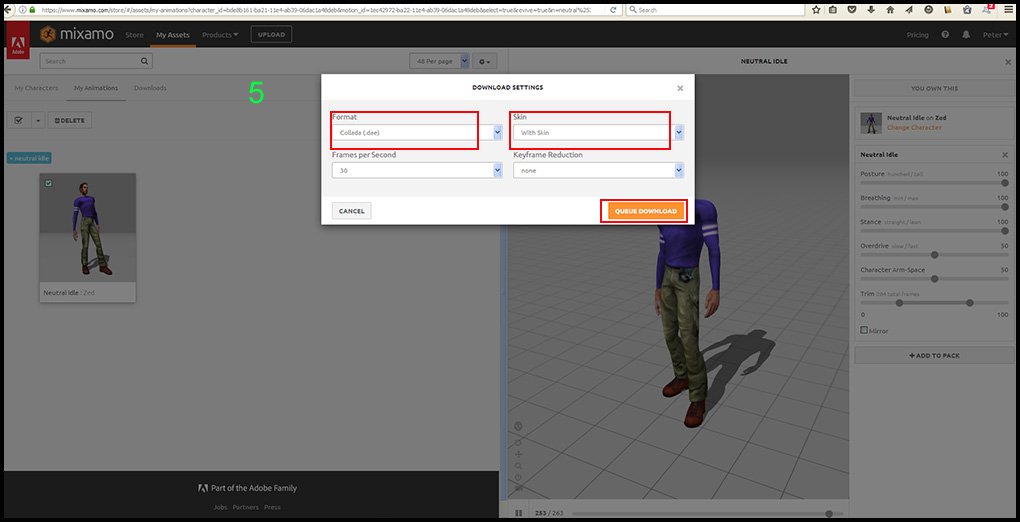Click CANCEL in Download Settings
1020x522 pixels.
pyautogui.click(x=351, y=211)
